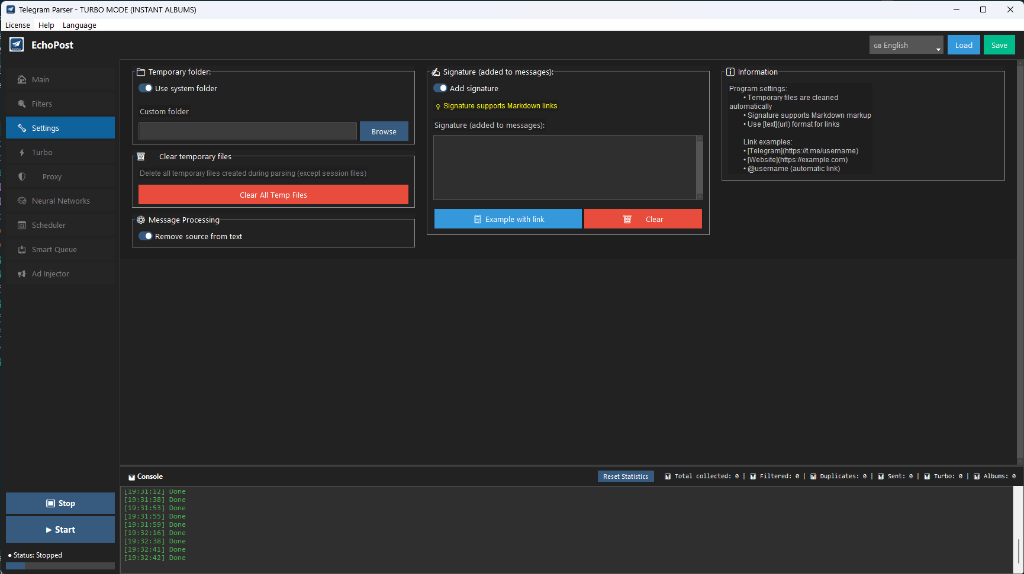Open the Help menu
The height and width of the screenshot is (574, 1024).
[46, 25]
